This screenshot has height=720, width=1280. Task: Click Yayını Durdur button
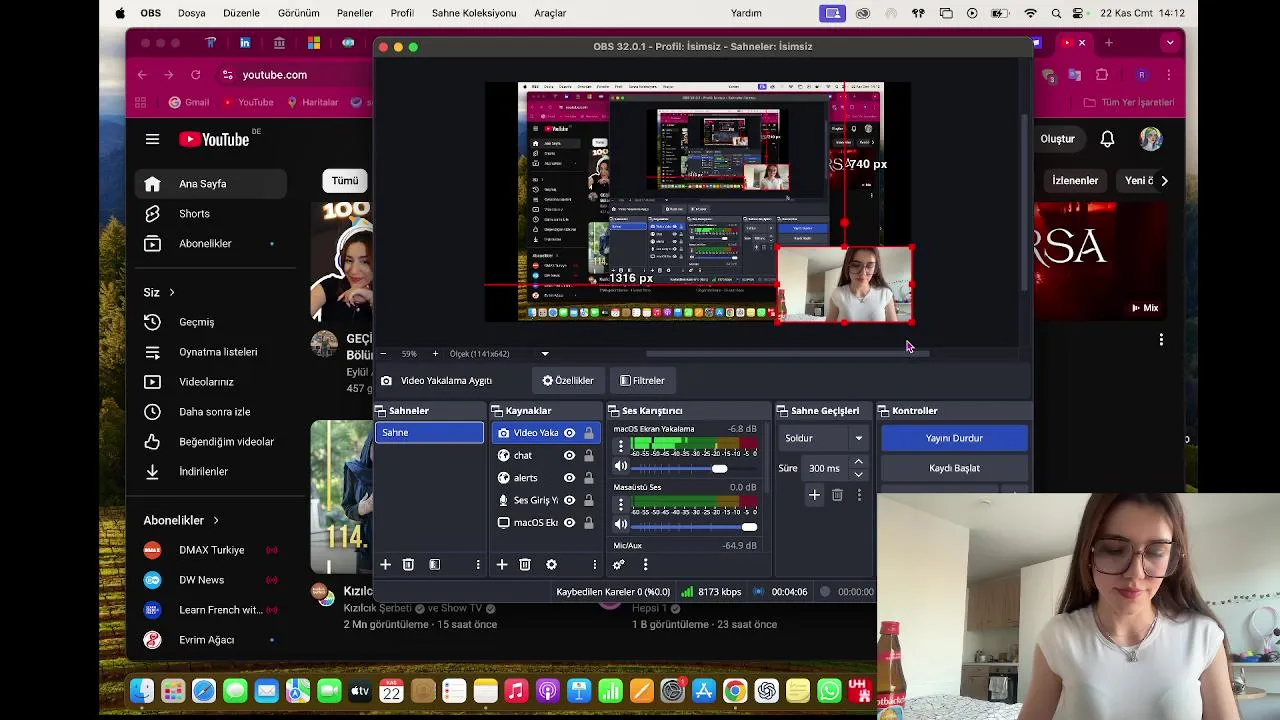tap(954, 438)
